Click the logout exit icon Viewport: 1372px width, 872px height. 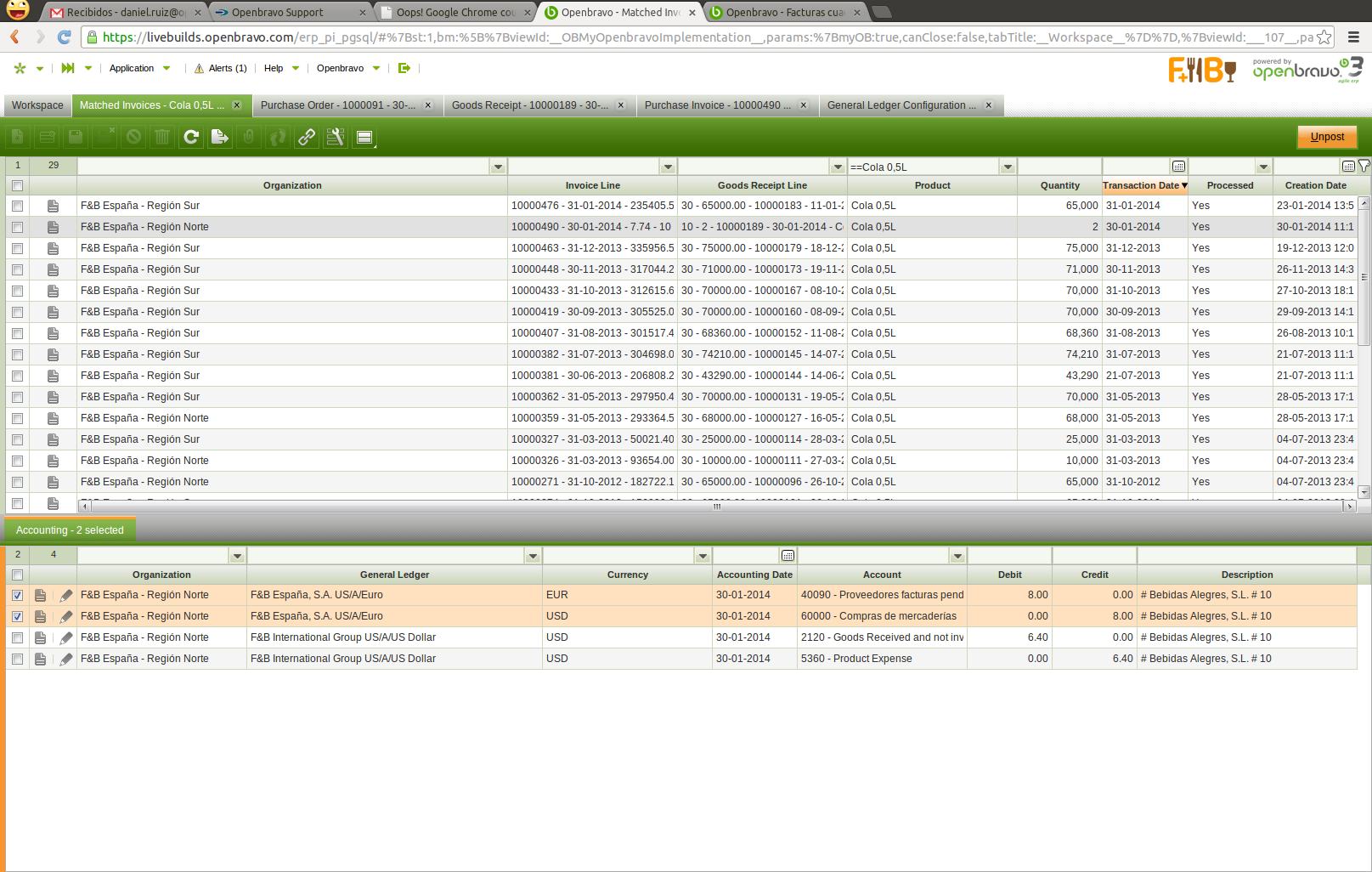tap(404, 68)
